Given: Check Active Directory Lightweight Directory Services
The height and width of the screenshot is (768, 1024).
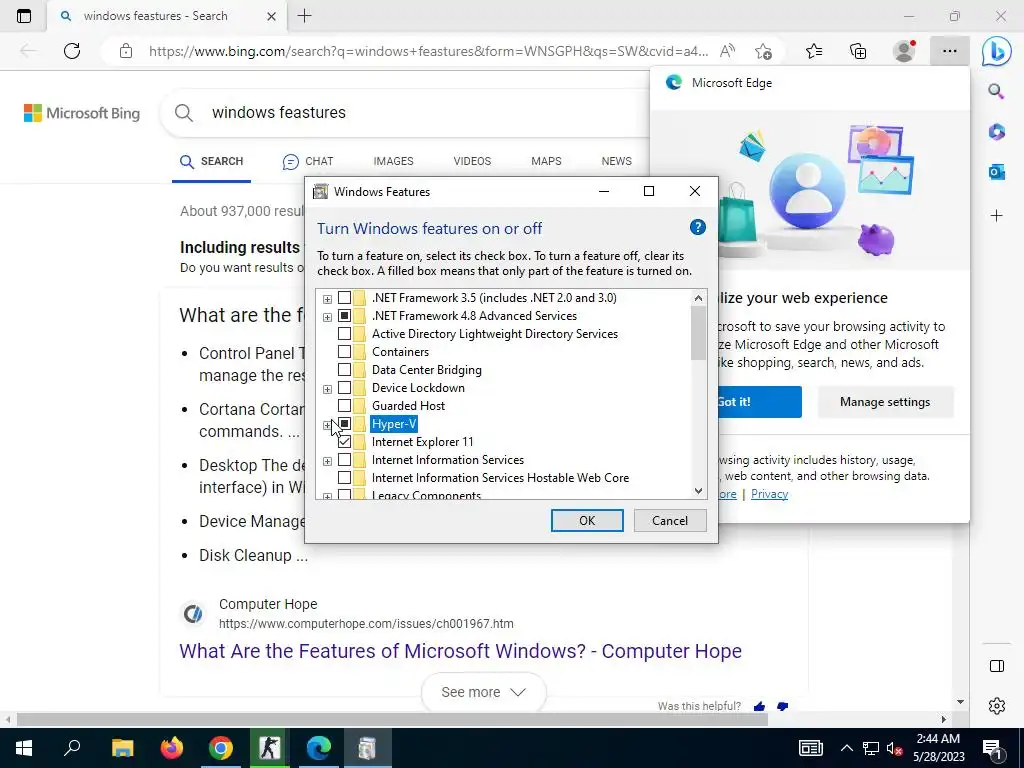Looking at the screenshot, I should click(x=344, y=334).
